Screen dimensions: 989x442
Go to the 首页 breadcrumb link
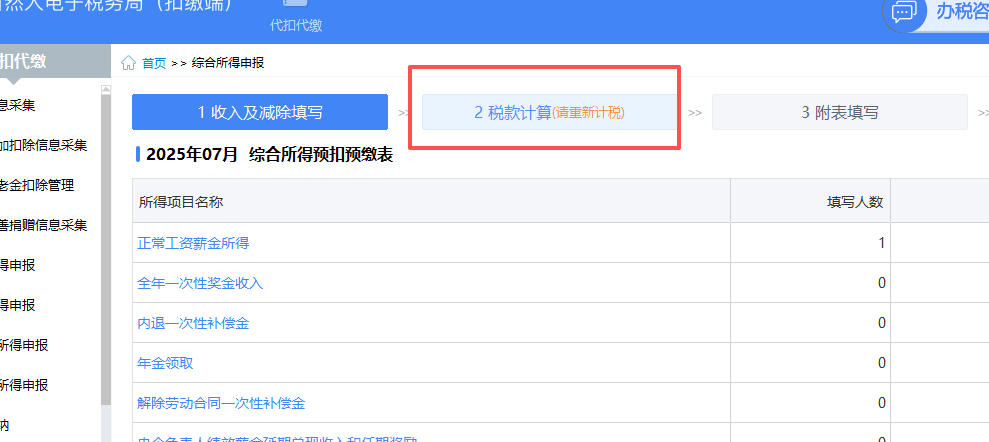[154, 63]
